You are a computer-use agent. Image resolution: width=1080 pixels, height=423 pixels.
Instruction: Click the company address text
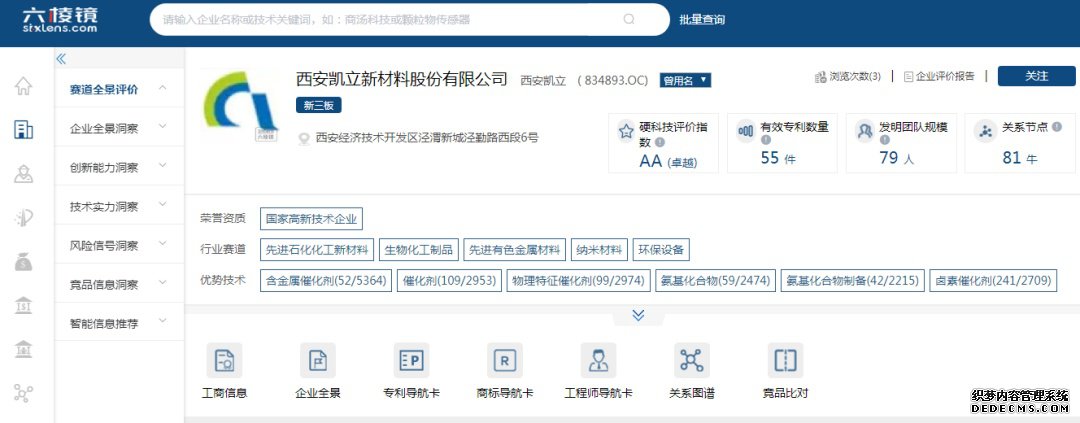point(427,138)
